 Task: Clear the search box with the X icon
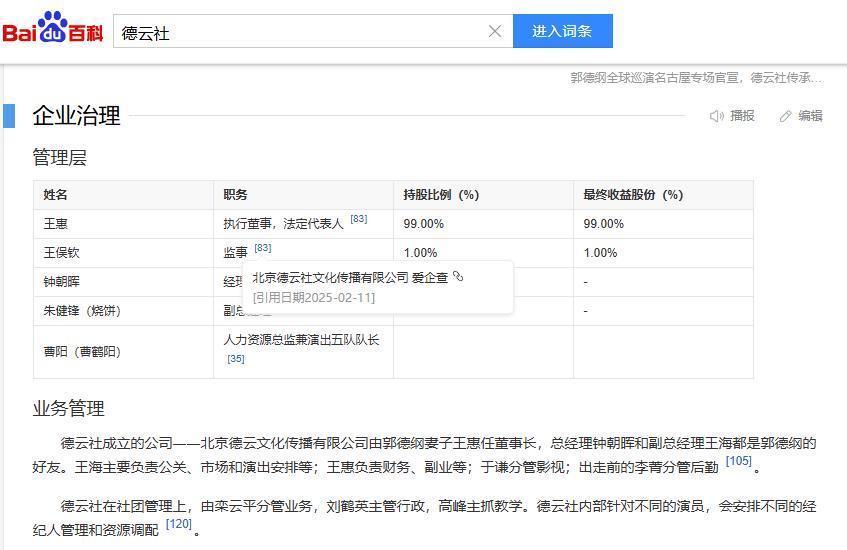(494, 31)
